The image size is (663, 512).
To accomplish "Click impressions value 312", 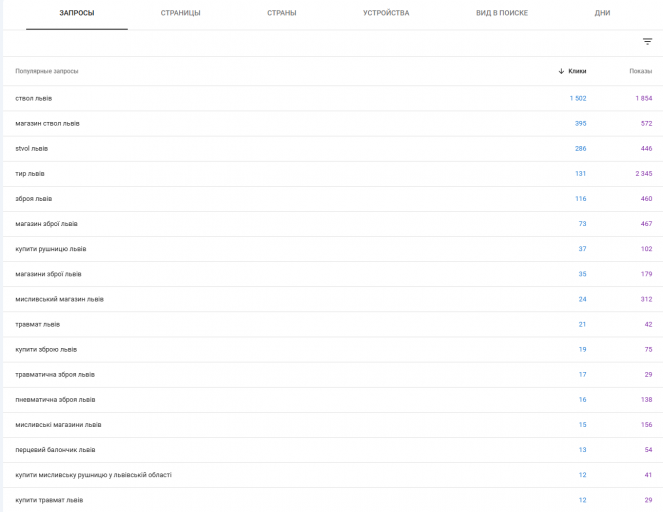I will (x=647, y=299).
